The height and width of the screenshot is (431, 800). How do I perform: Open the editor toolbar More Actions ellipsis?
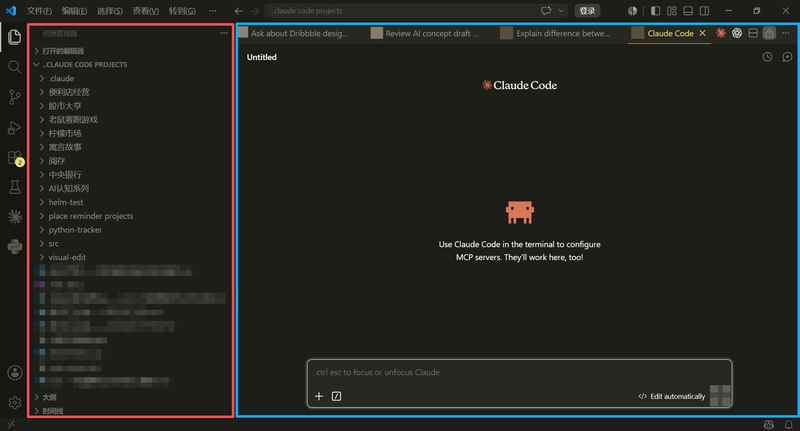click(x=786, y=33)
